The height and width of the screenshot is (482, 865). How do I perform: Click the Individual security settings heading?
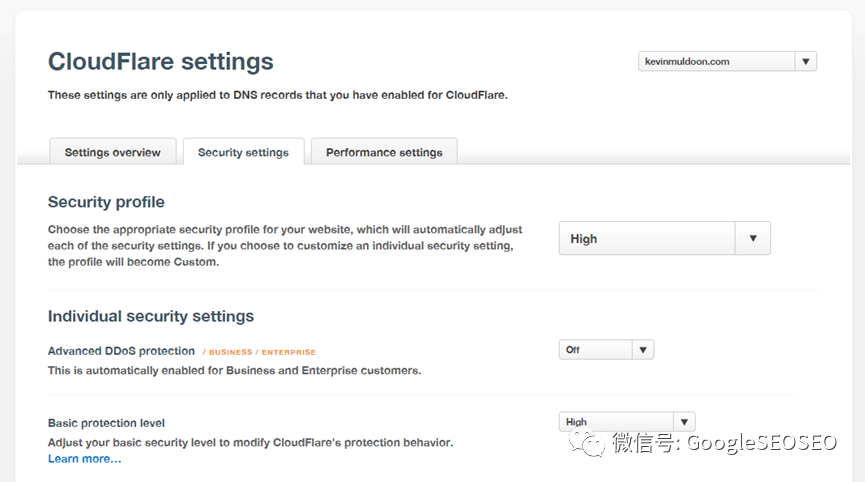[x=151, y=316]
